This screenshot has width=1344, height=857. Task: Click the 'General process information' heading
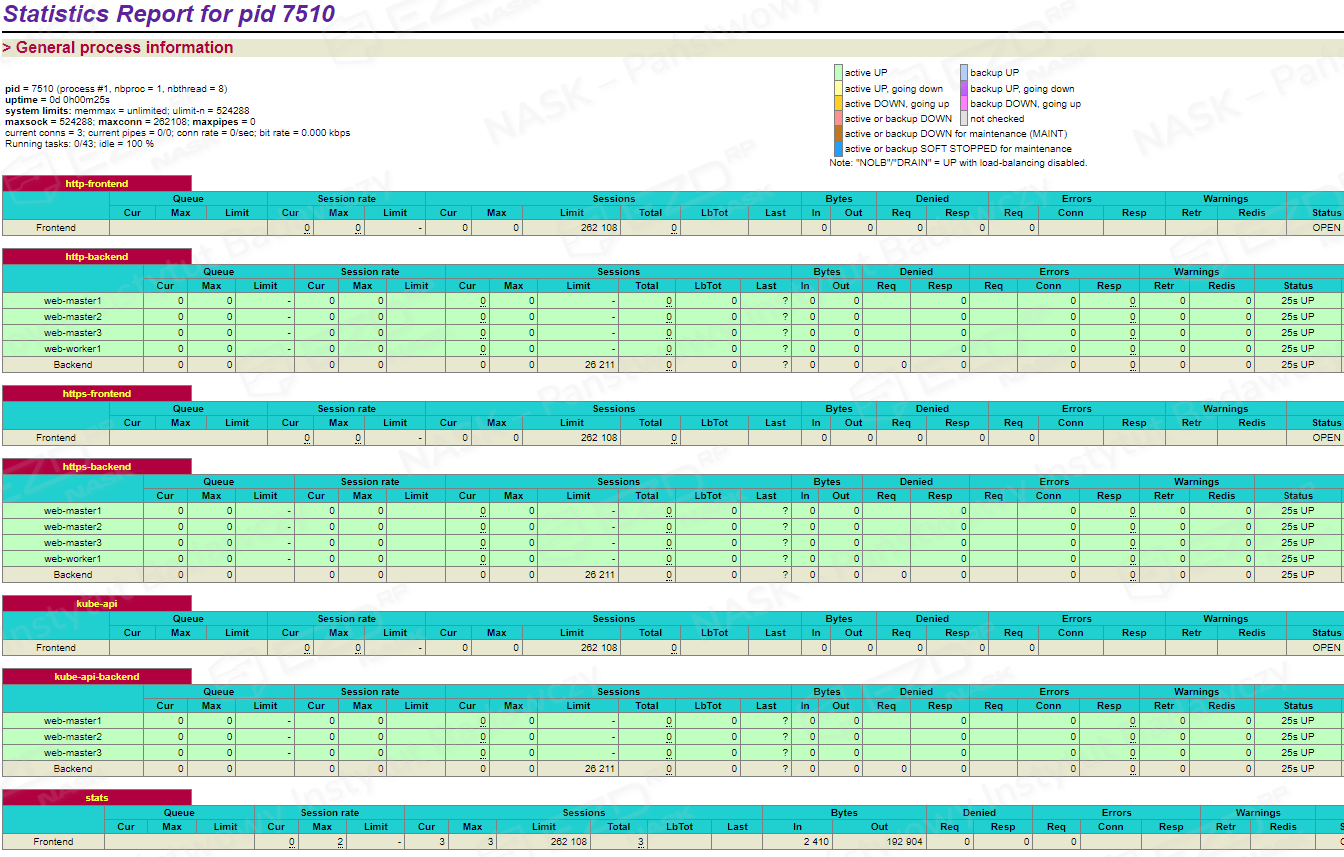(124, 48)
